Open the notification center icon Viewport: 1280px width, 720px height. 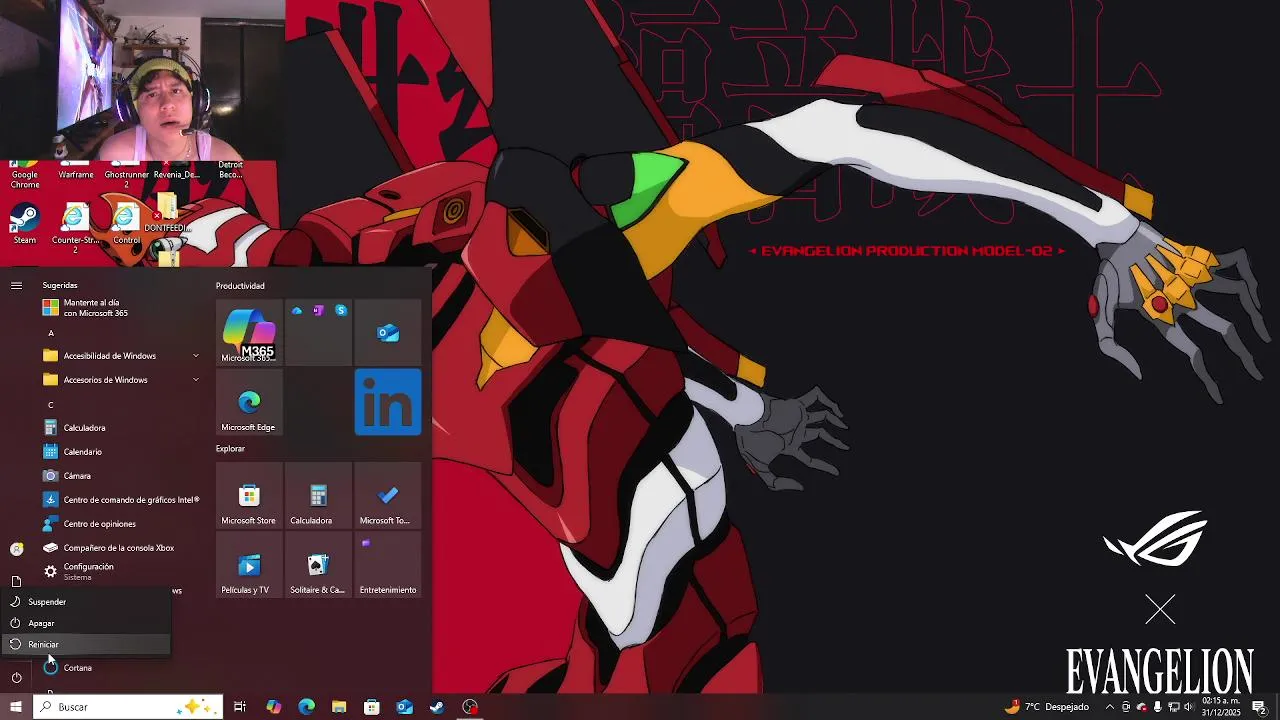click(1259, 707)
